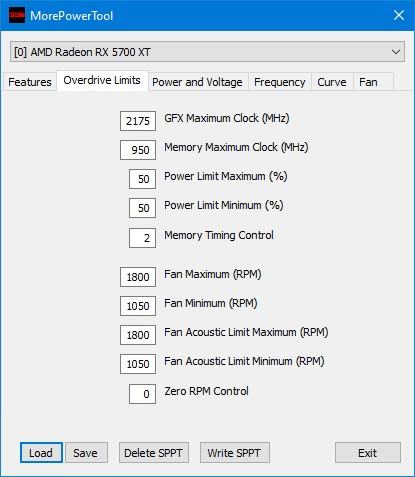This screenshot has height=477, width=415.
Task: Click the MorePowerTool window title text
Action: pos(72,16)
